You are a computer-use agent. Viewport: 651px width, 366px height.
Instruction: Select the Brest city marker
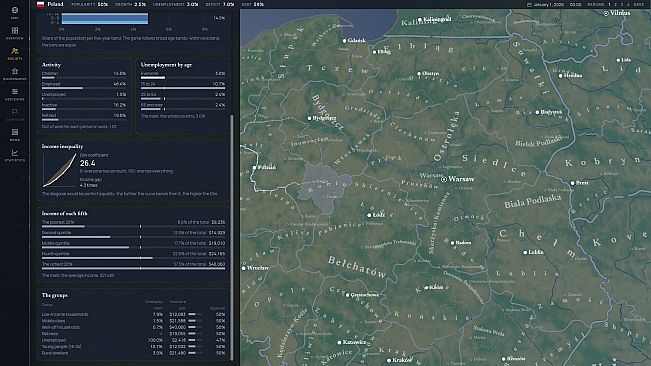tap(573, 183)
